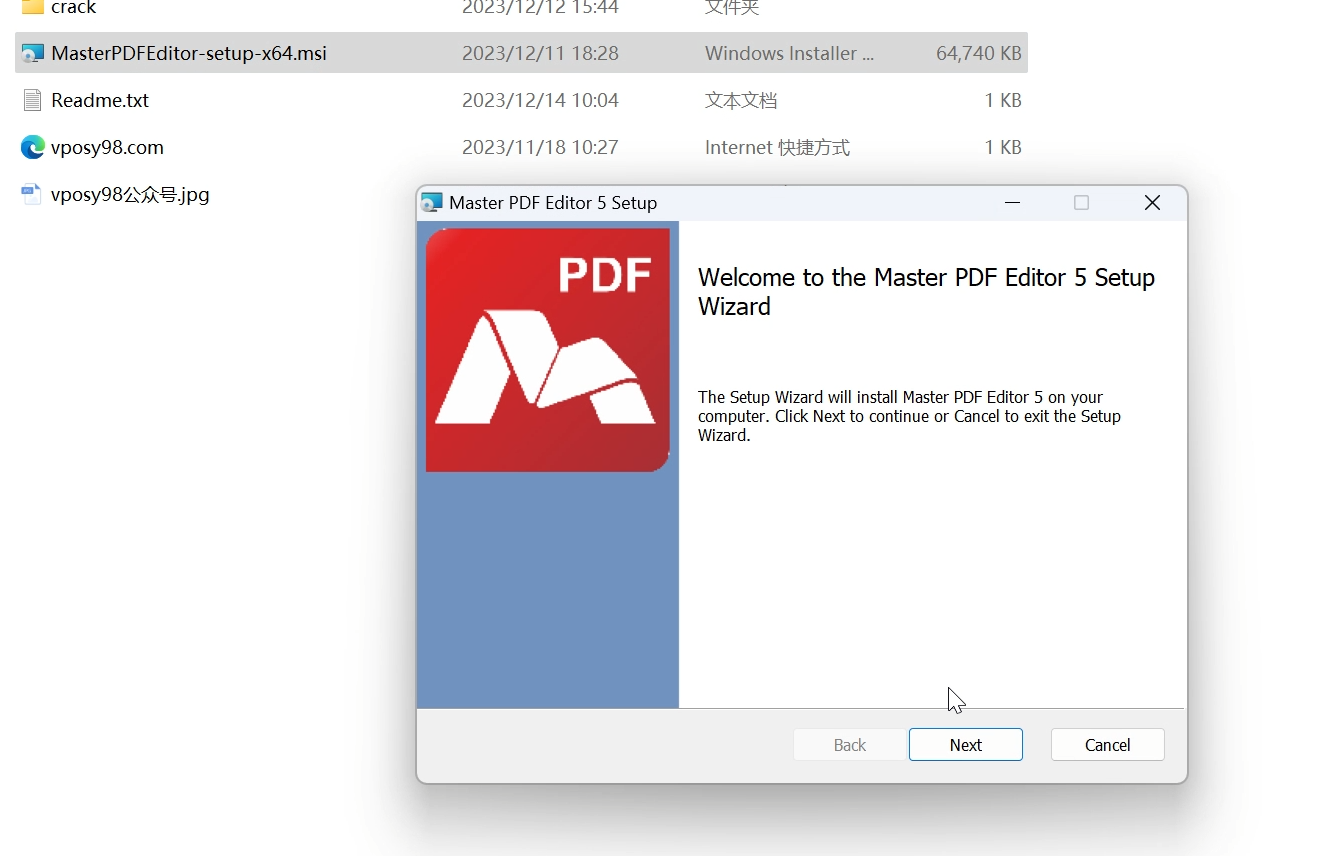Click the crack folder icon

pos(33,7)
